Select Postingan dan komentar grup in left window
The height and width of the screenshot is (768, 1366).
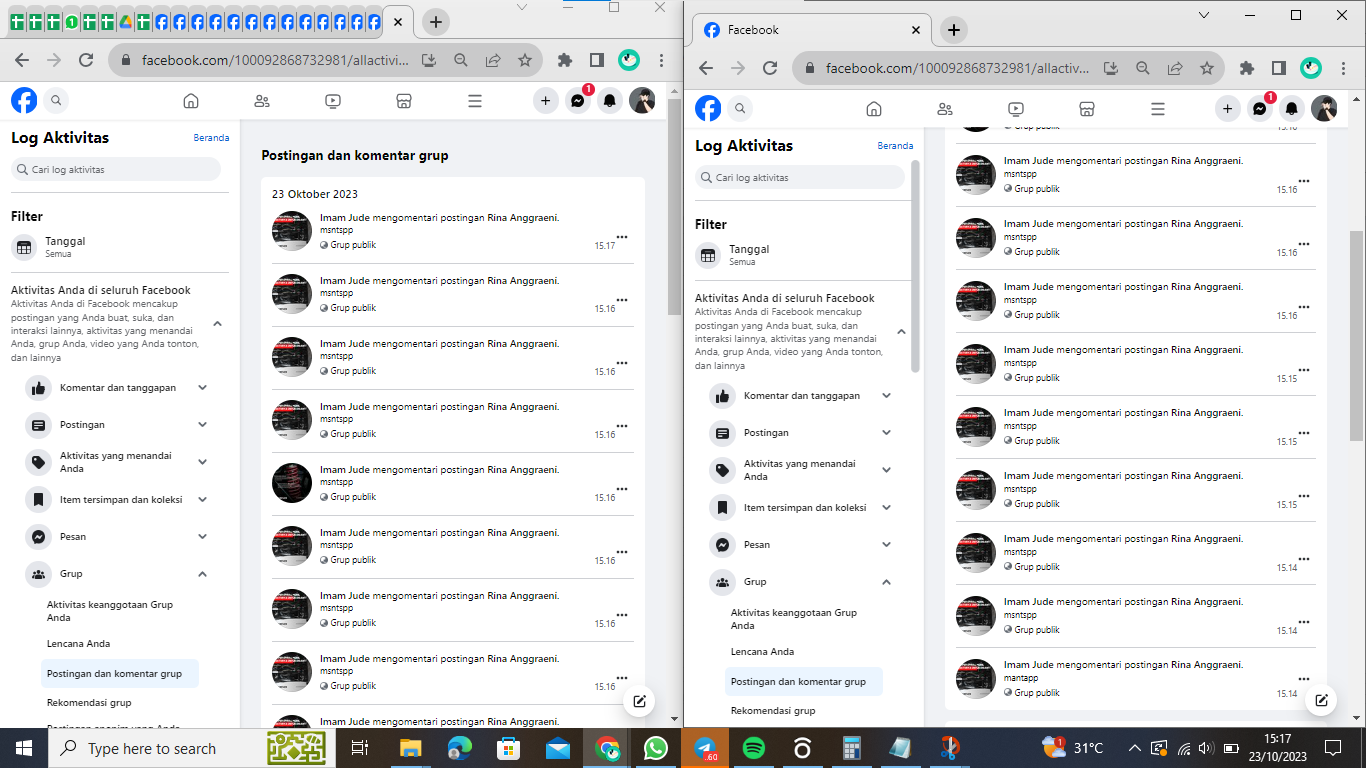pos(120,673)
